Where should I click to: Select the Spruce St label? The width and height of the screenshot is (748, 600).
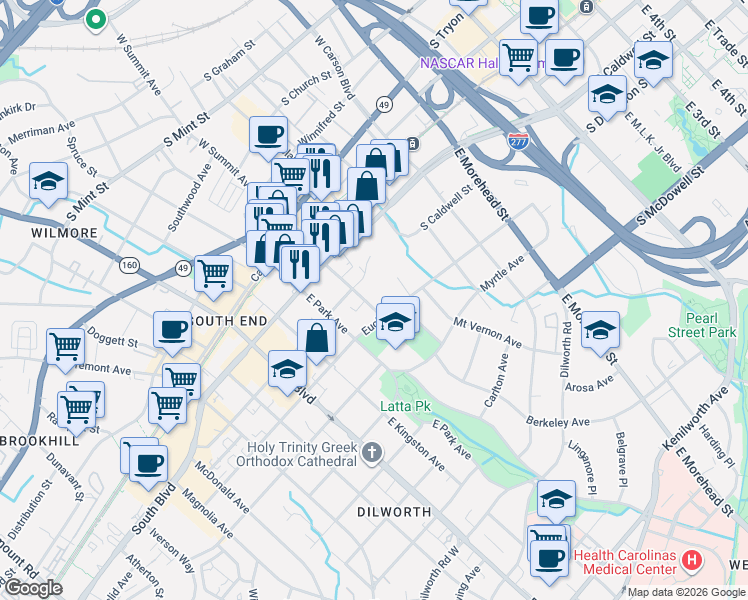82,157
